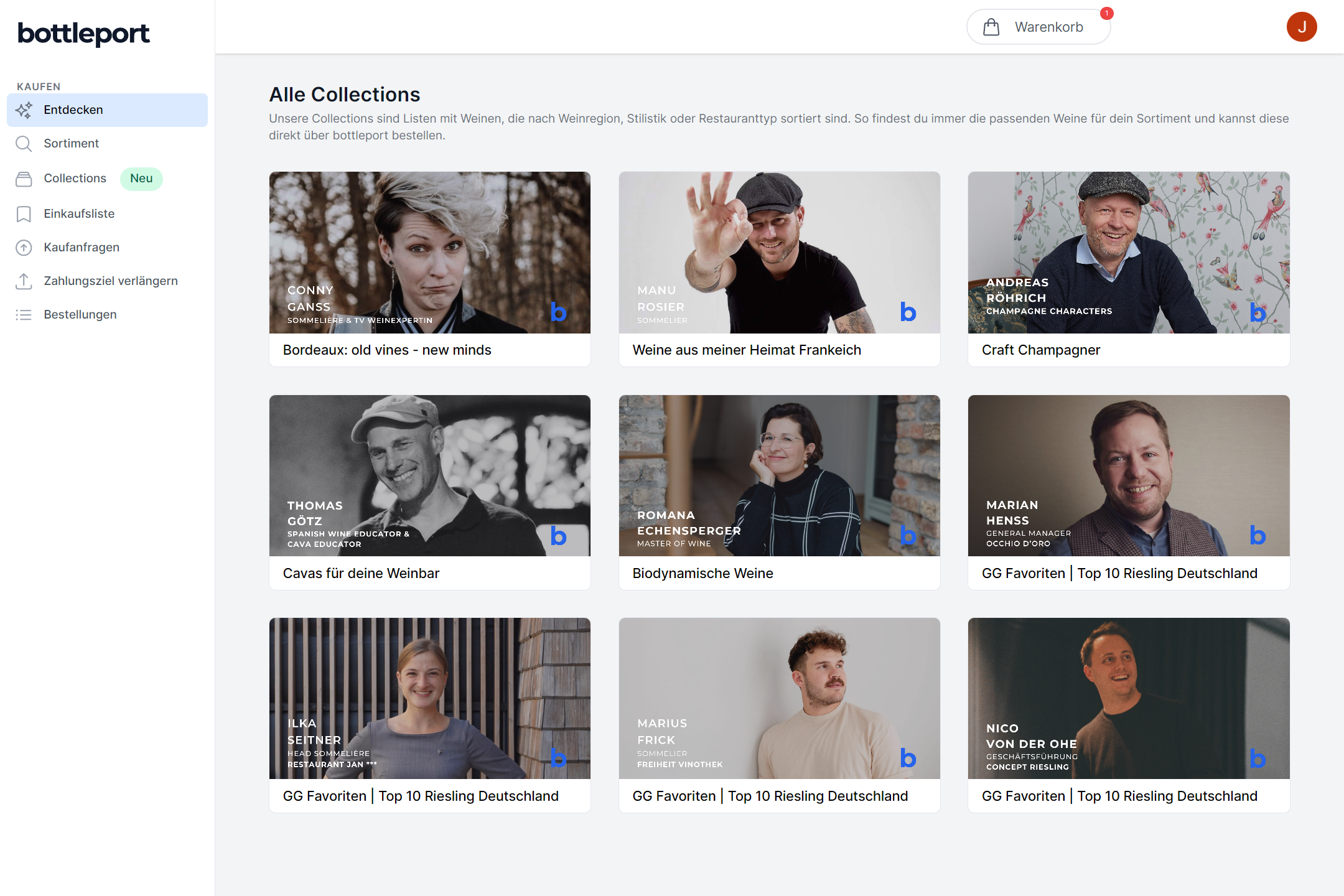Click the Sortiment magnifier icon
1344x896 pixels.
point(24,144)
